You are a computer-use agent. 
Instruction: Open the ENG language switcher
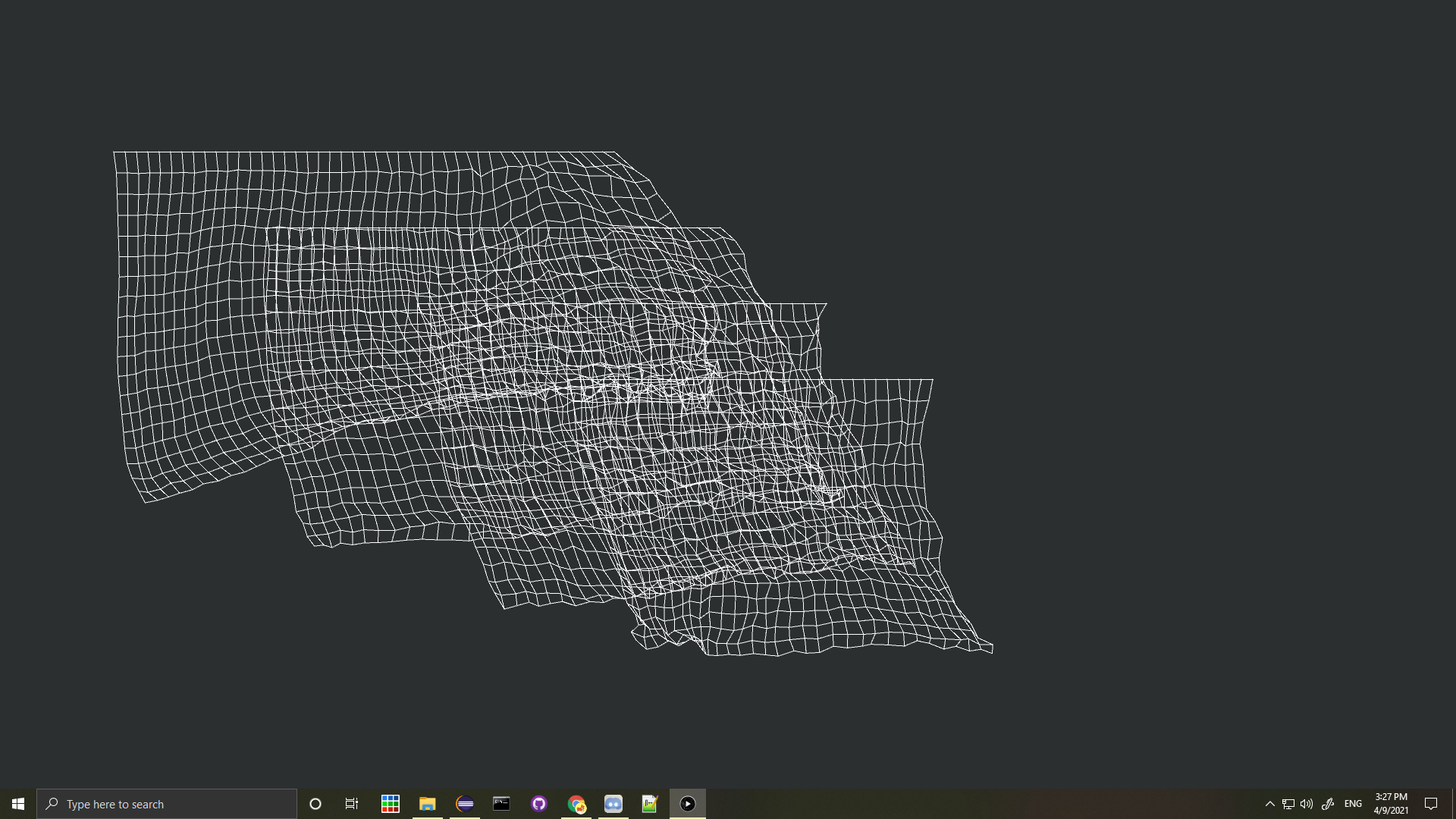(x=1353, y=804)
